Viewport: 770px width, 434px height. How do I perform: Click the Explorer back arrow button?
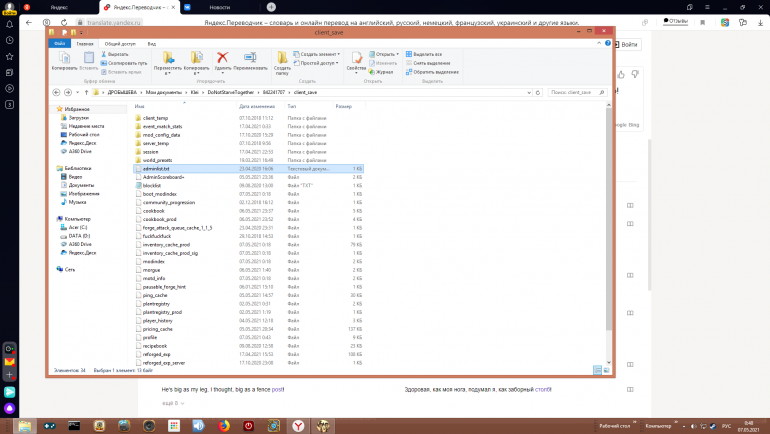coord(56,92)
